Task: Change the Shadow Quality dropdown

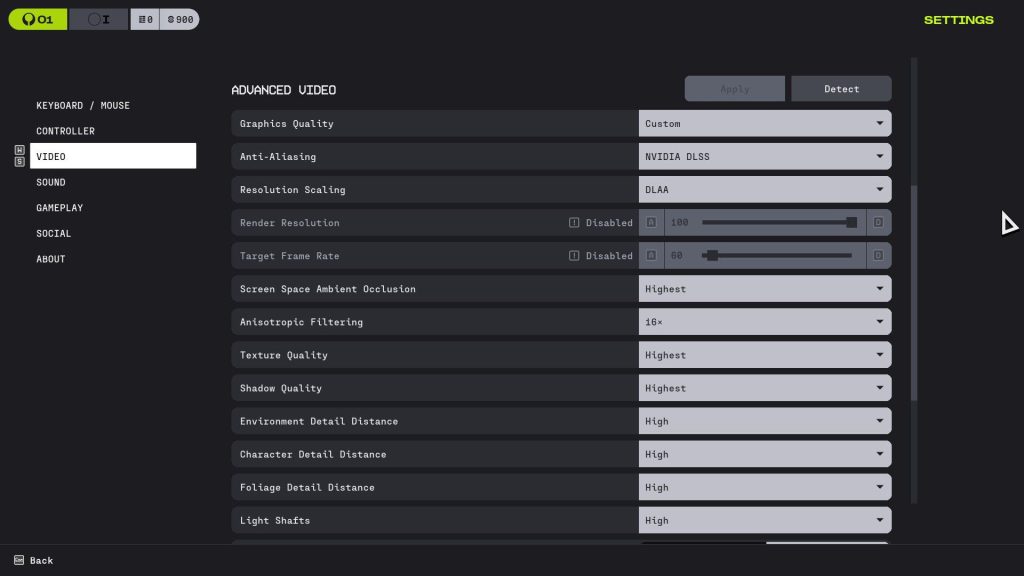Action: pyautogui.click(x=765, y=388)
